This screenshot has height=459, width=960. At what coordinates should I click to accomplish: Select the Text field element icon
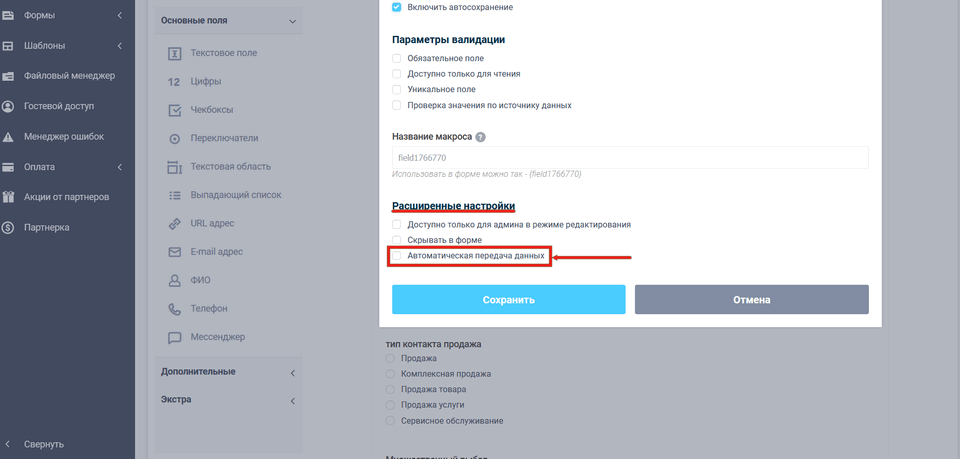coord(174,53)
